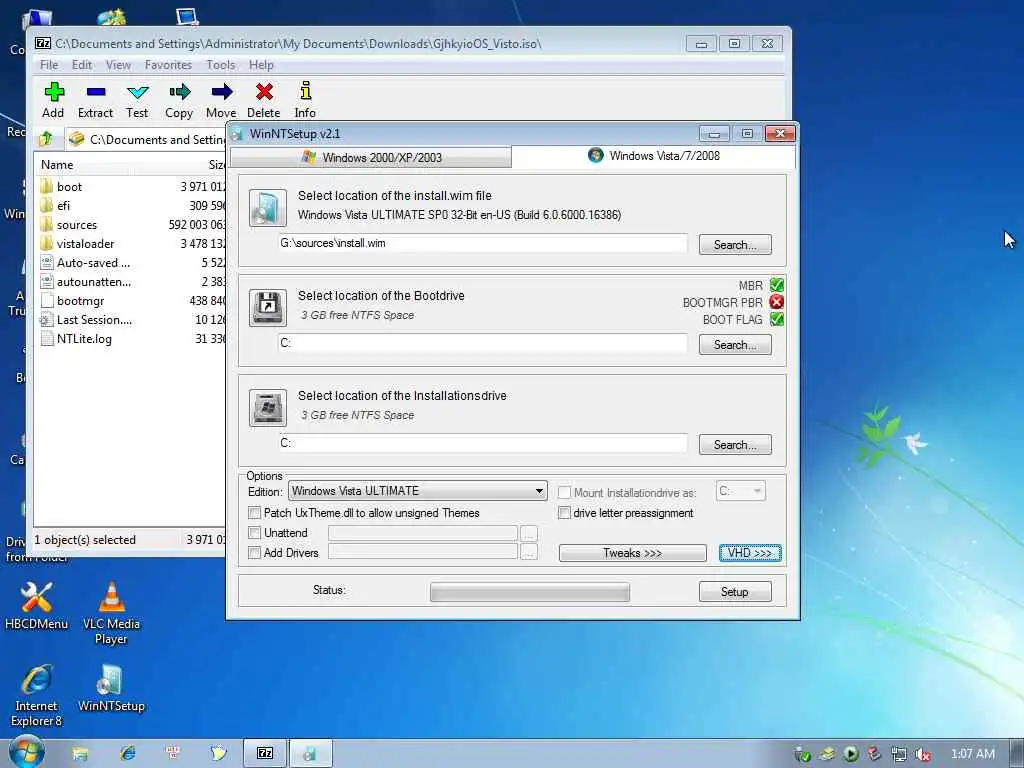Open the Edition dropdown

tap(417, 491)
